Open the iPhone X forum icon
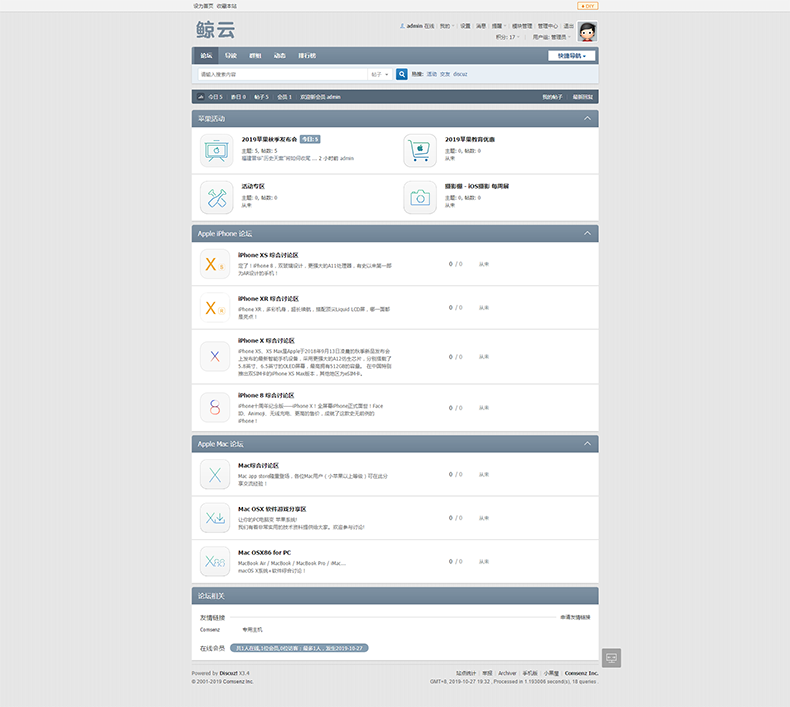The height and width of the screenshot is (707, 790). click(x=215, y=356)
